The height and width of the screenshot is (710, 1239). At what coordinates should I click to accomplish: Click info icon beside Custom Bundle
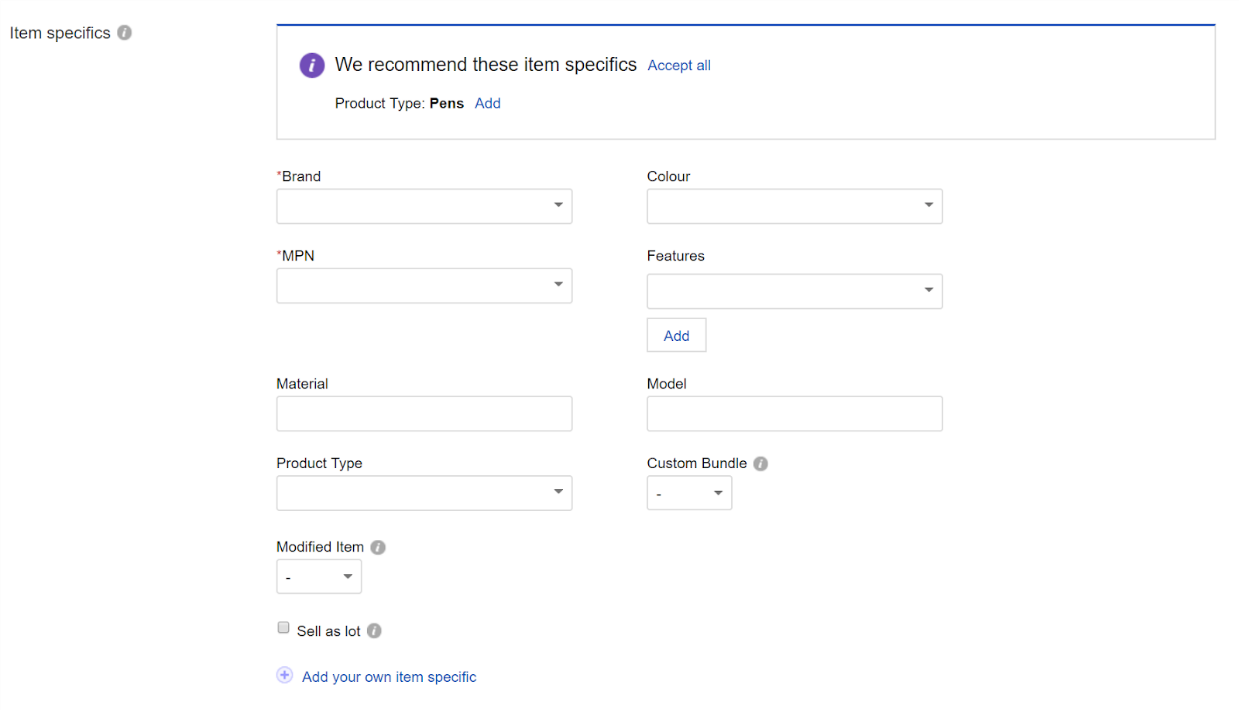point(761,464)
